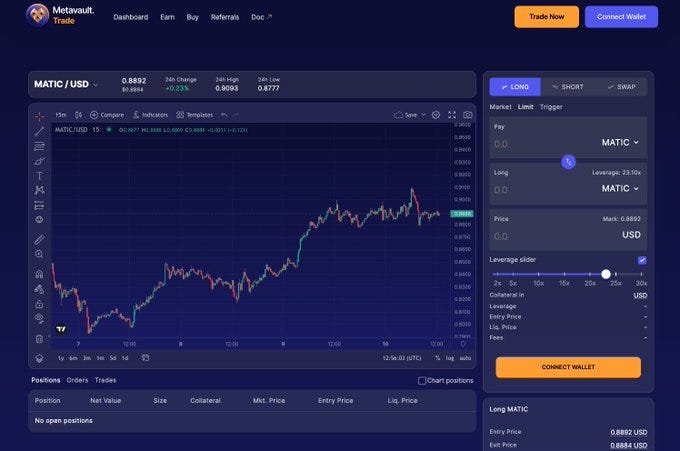Screen dimensions: 680x451
Task: Activate the zoom in tool
Action: pyautogui.click(x=39, y=254)
